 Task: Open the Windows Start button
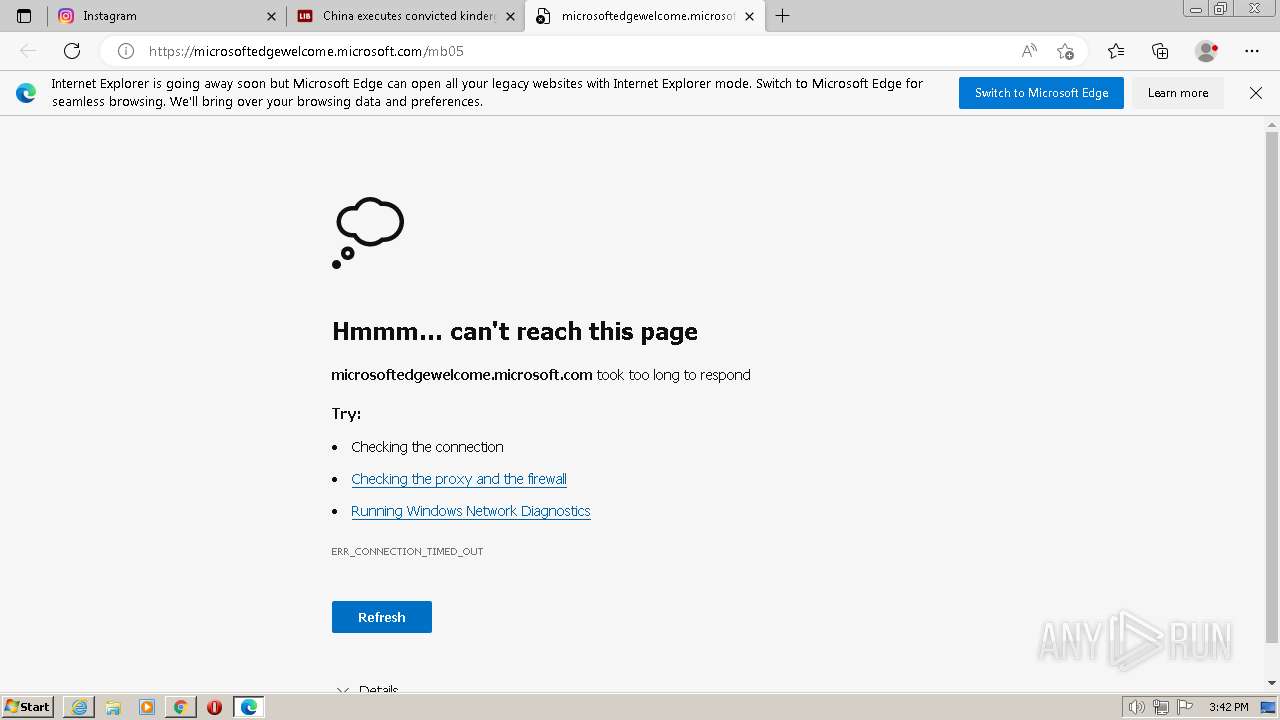(28, 707)
